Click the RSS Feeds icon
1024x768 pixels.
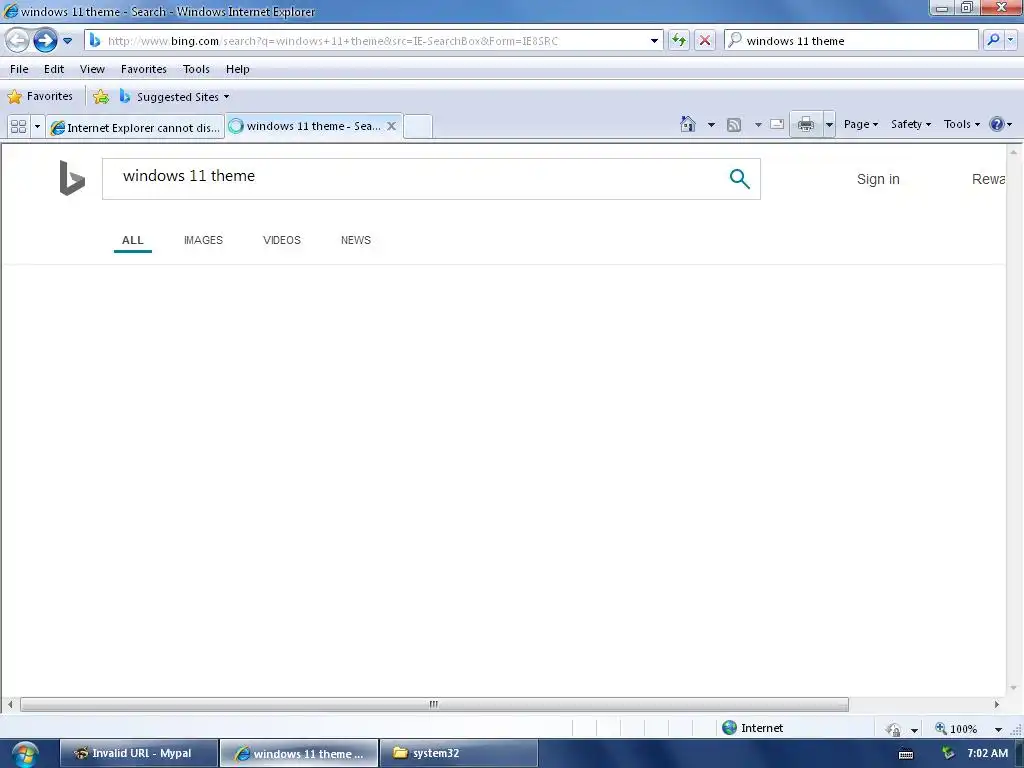734,125
